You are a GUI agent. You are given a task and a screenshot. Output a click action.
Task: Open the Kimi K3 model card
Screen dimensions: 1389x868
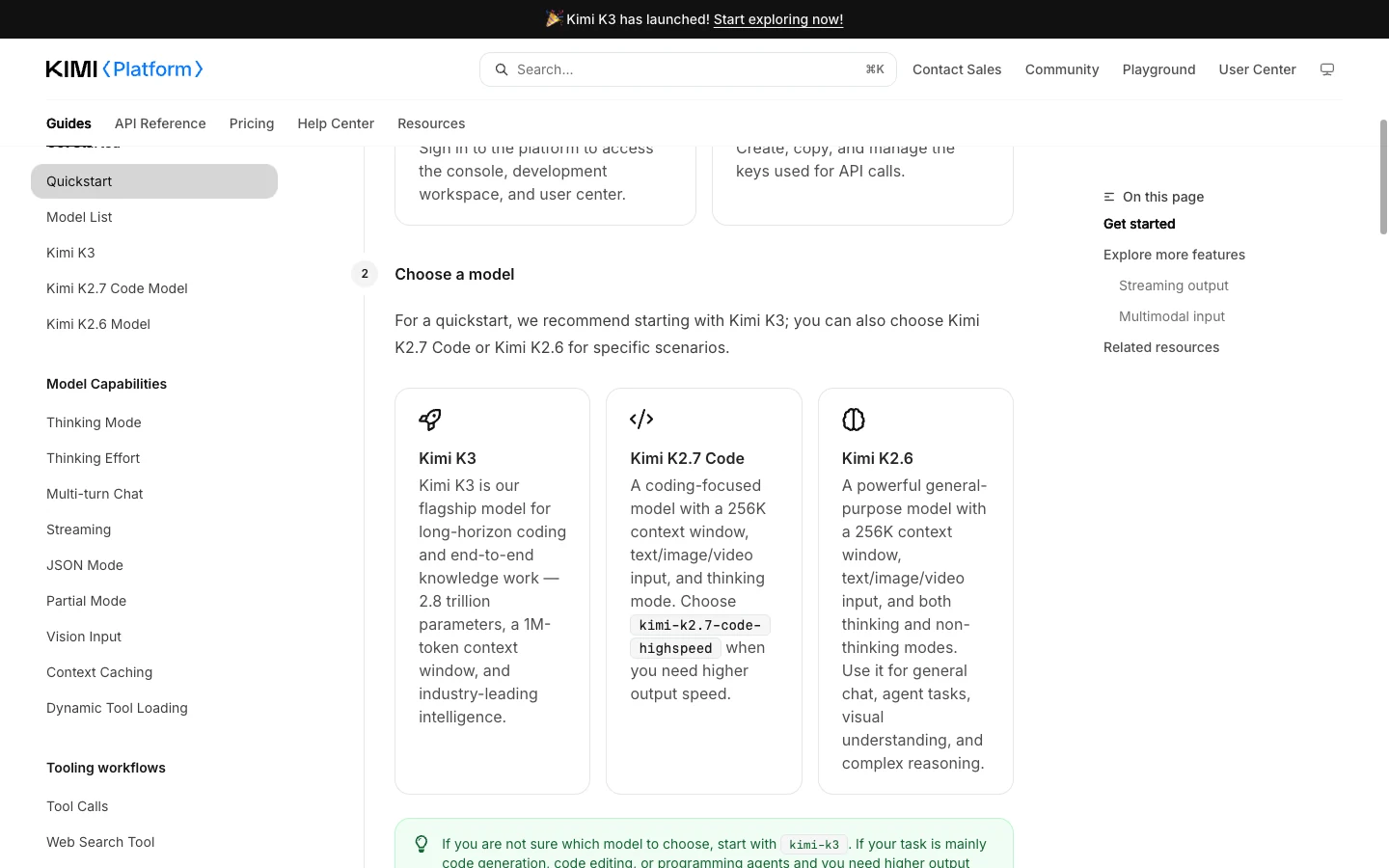[492, 591]
